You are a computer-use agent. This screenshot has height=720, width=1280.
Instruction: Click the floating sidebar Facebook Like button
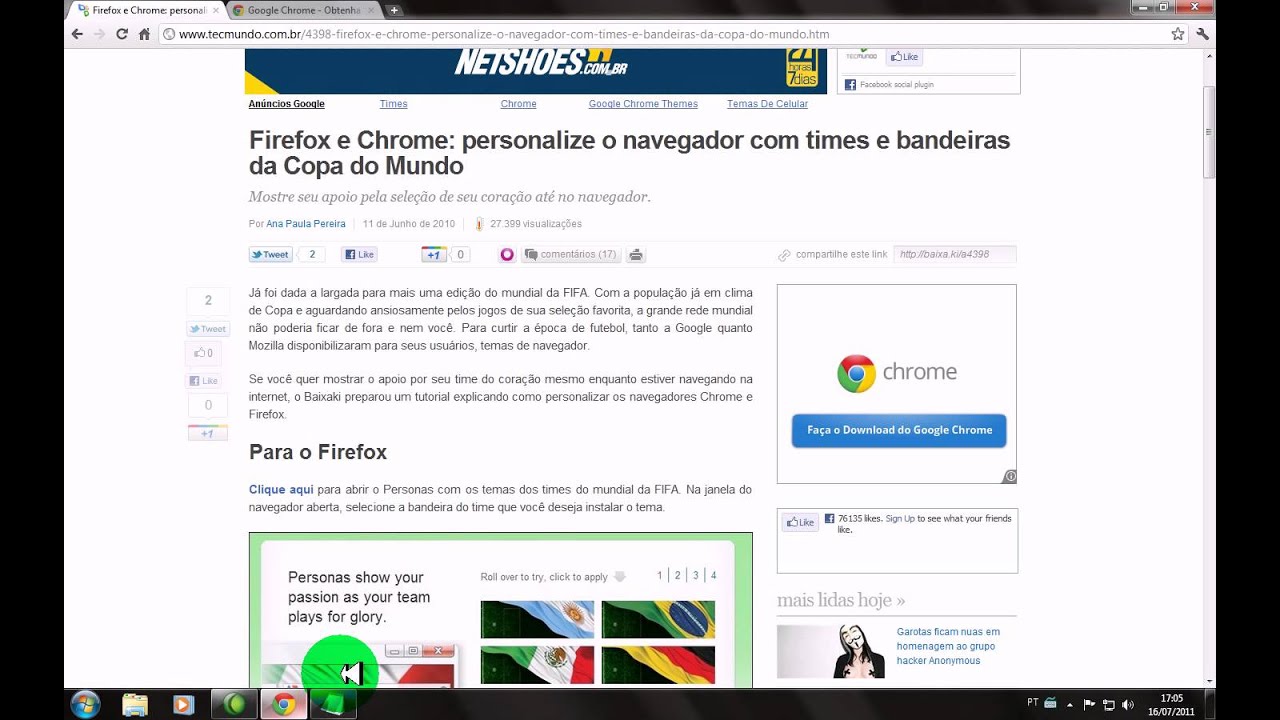[x=204, y=381]
